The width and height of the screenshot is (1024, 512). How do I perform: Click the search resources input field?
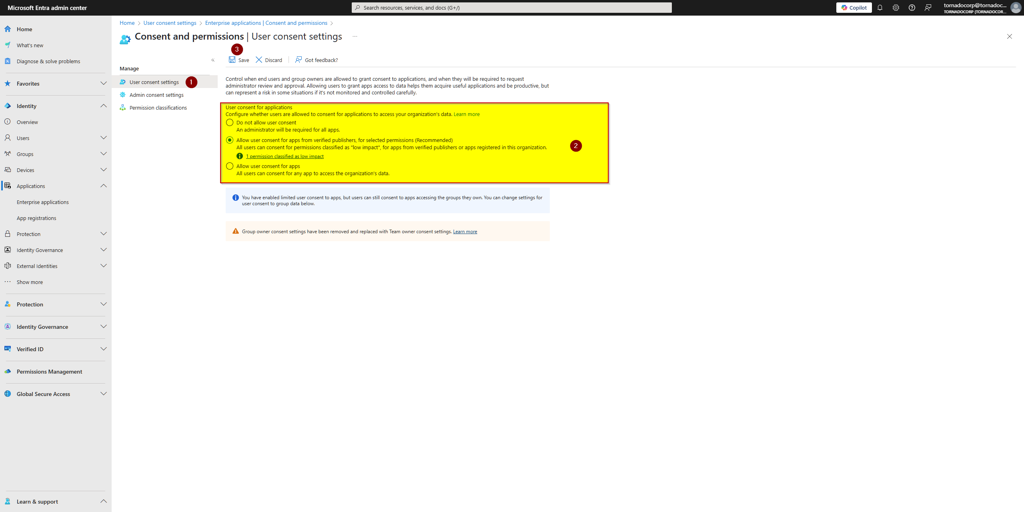[x=512, y=7]
